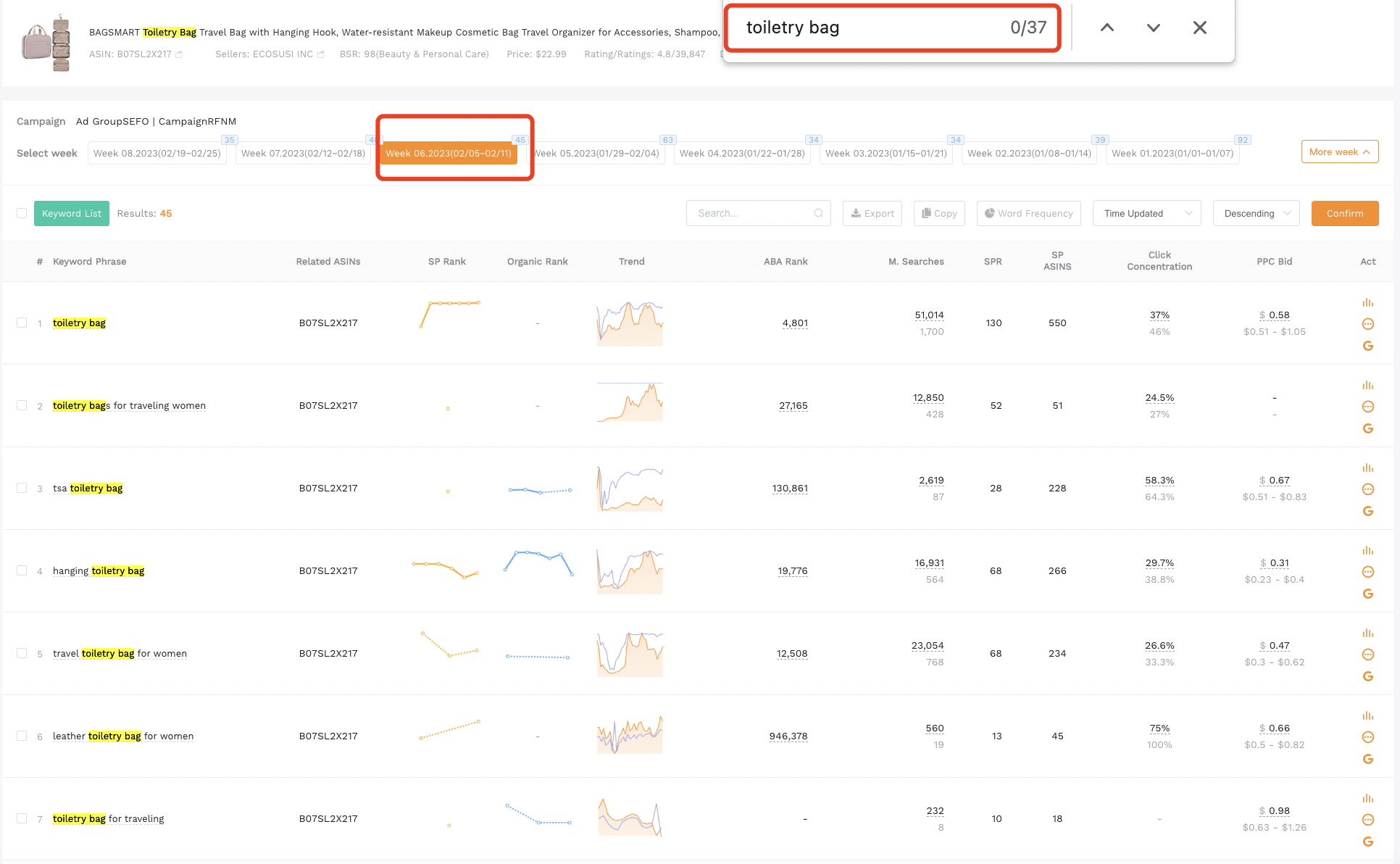
Task: Select Week 01.2023(01/01~01/07) tab
Action: 1172,153
